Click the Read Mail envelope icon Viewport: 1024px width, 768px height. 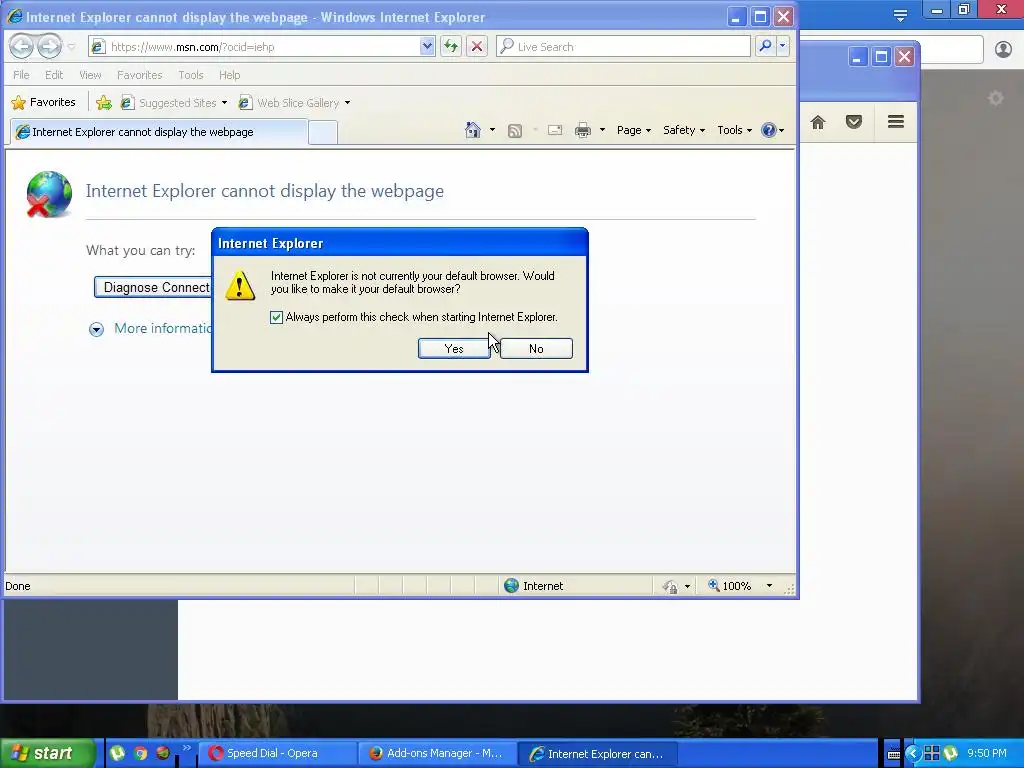[x=555, y=130]
